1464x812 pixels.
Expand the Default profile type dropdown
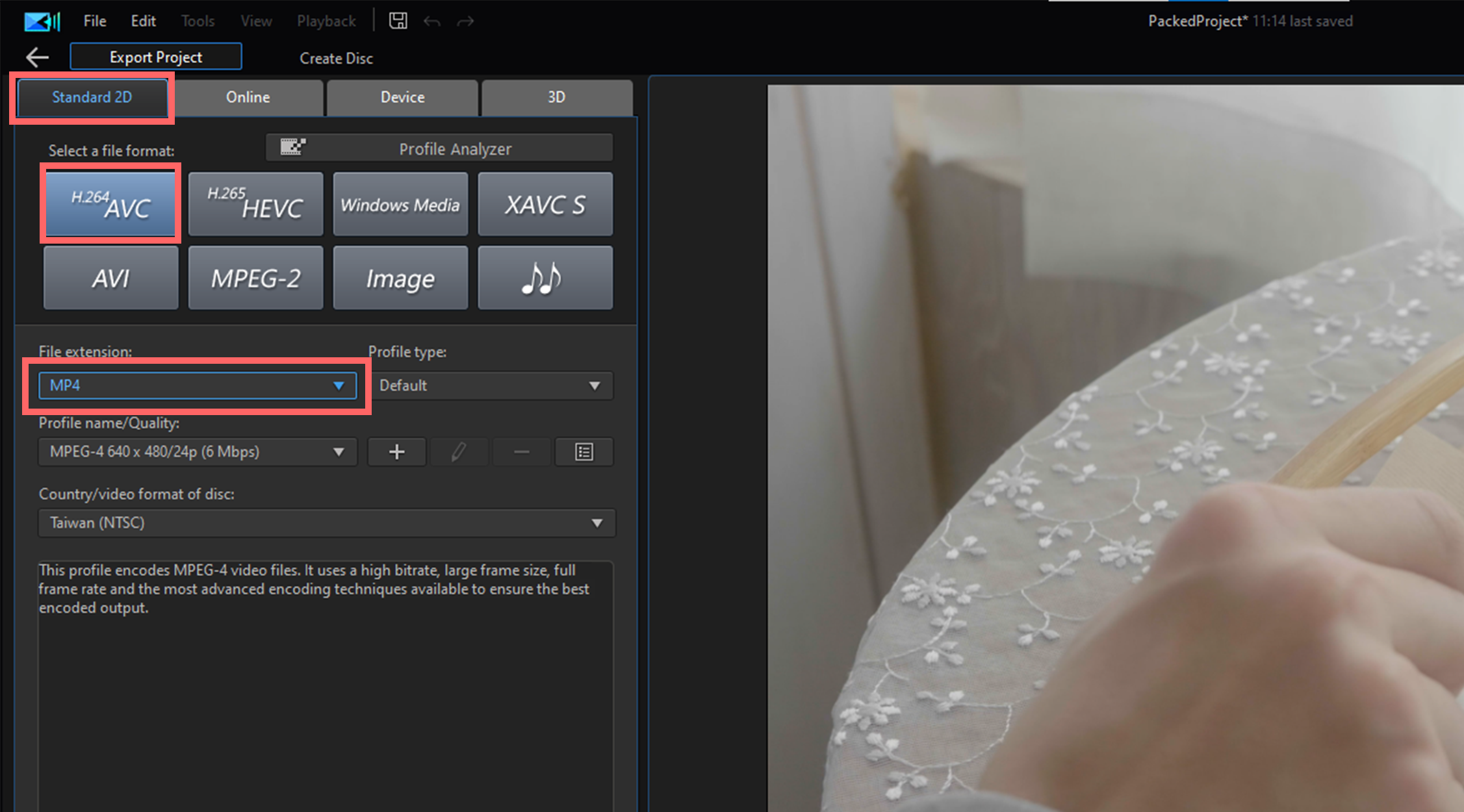click(491, 385)
